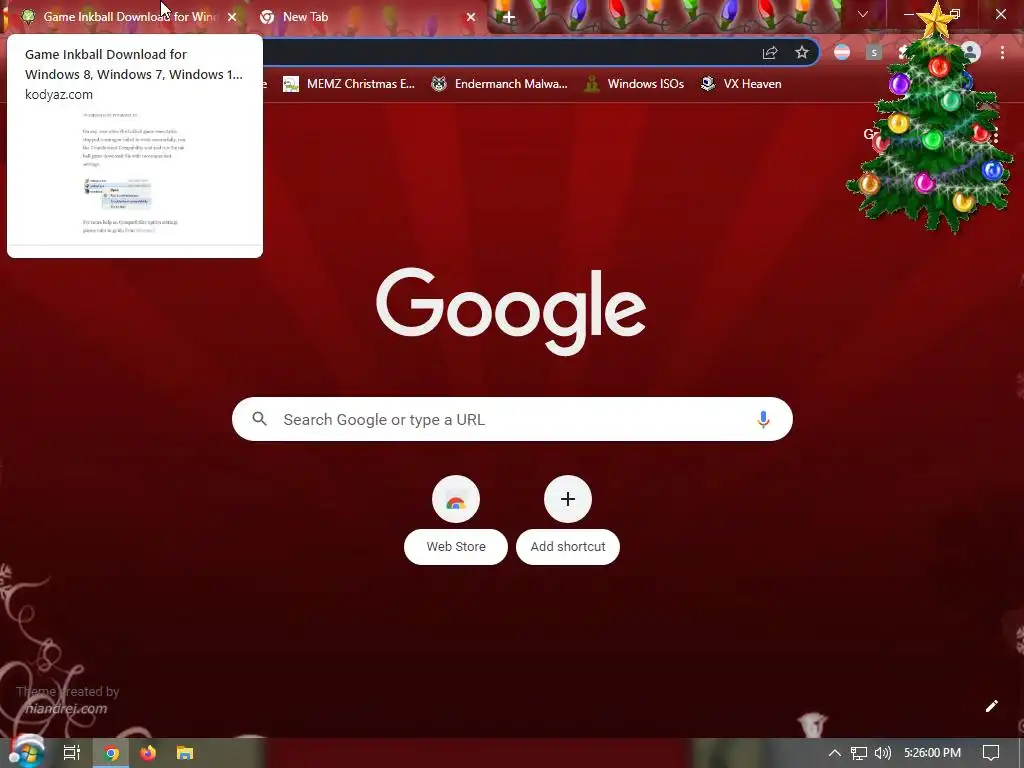Click the gray S extension icon
Image resolution: width=1024 pixels, height=768 pixels.
tap(874, 52)
